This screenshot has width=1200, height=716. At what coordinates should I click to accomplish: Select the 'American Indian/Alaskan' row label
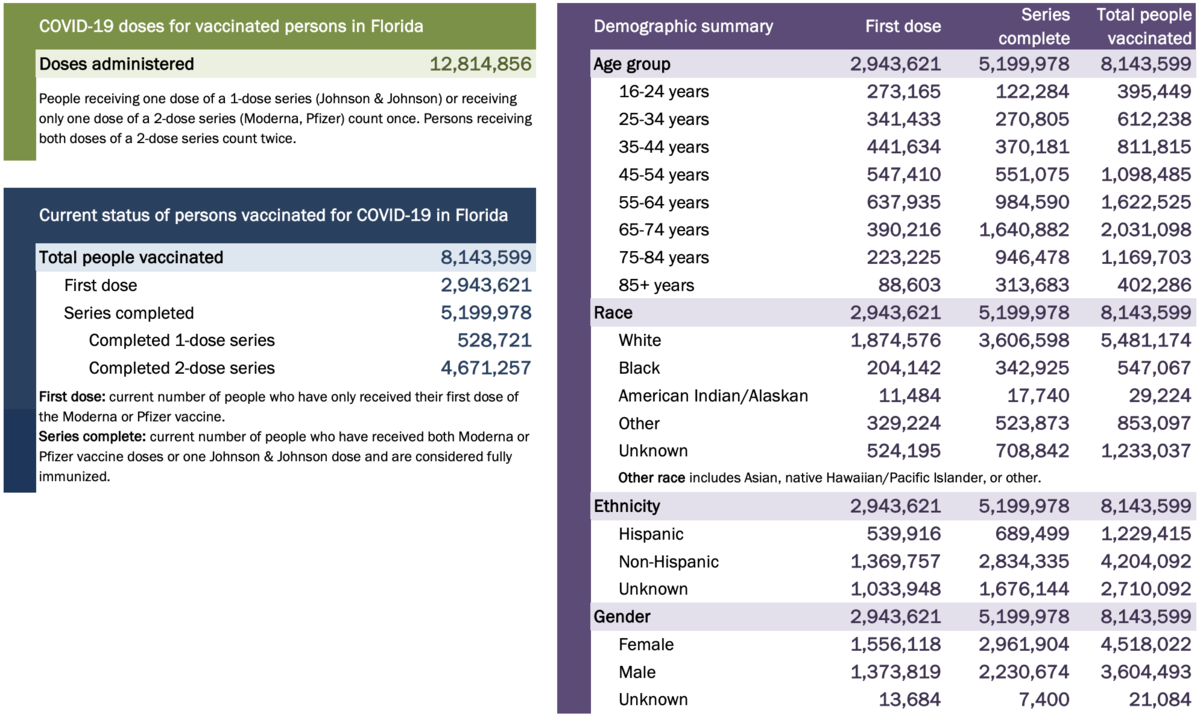(x=713, y=395)
